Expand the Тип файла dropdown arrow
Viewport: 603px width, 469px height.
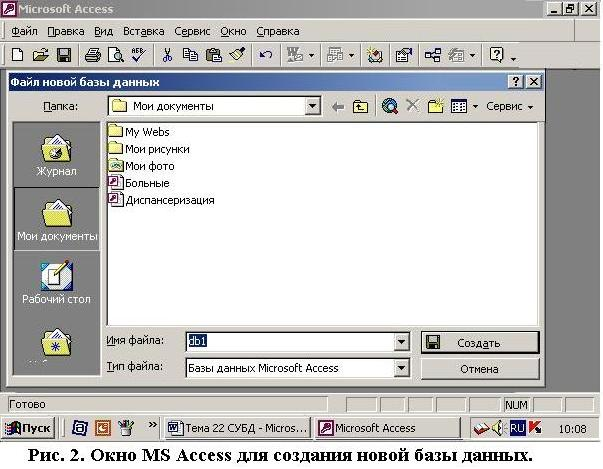coord(401,368)
